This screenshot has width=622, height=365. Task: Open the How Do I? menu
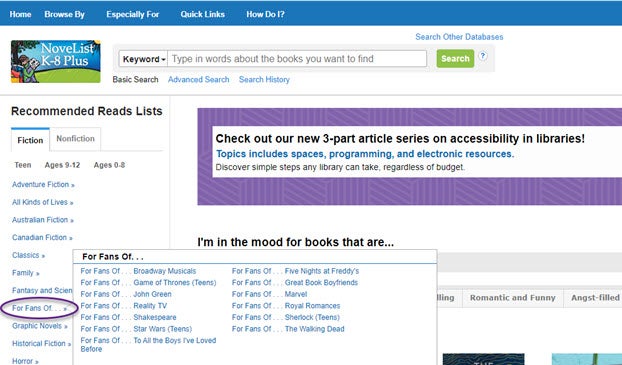coord(265,14)
